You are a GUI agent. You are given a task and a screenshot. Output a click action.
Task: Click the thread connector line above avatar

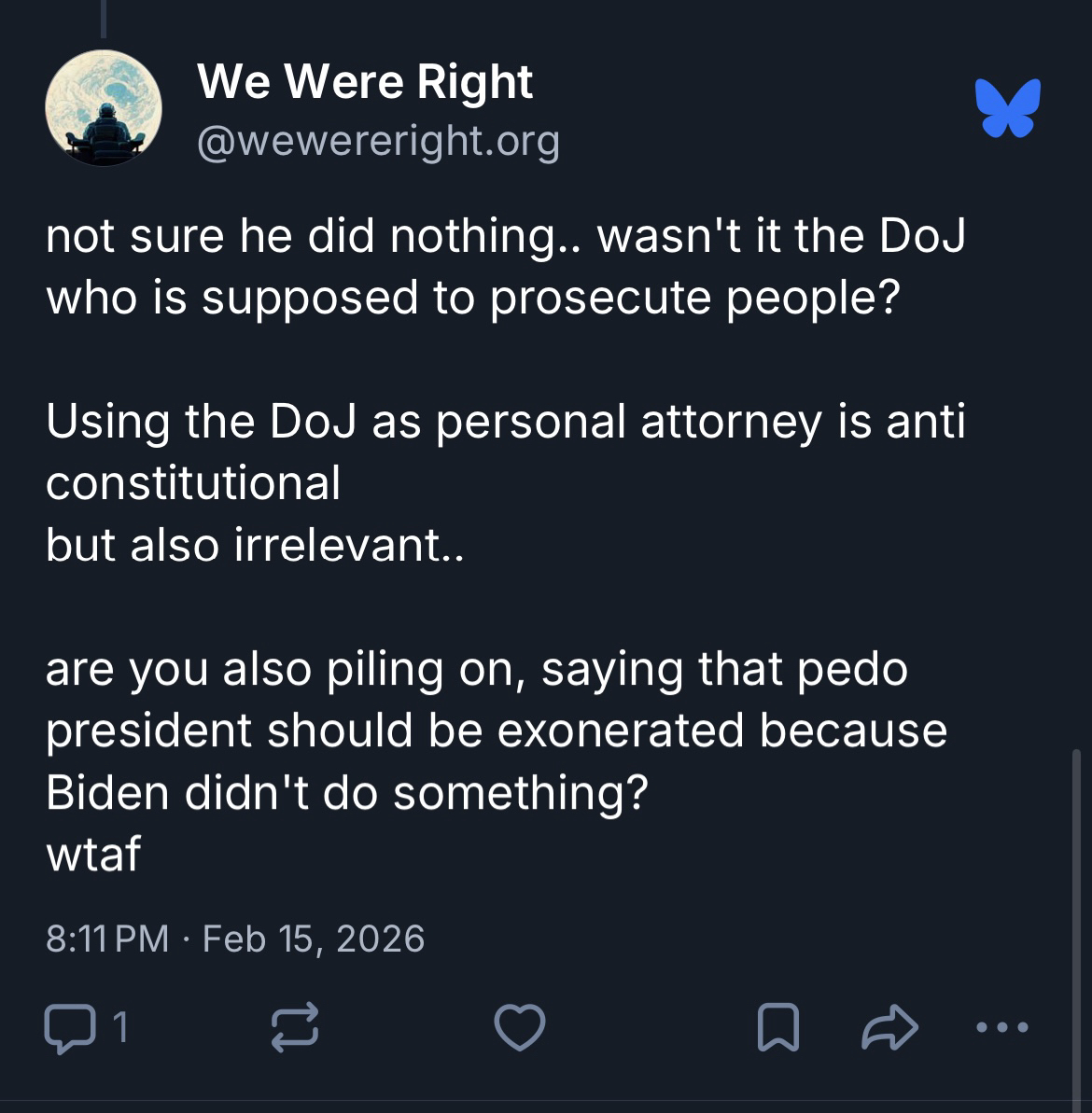coord(104,19)
